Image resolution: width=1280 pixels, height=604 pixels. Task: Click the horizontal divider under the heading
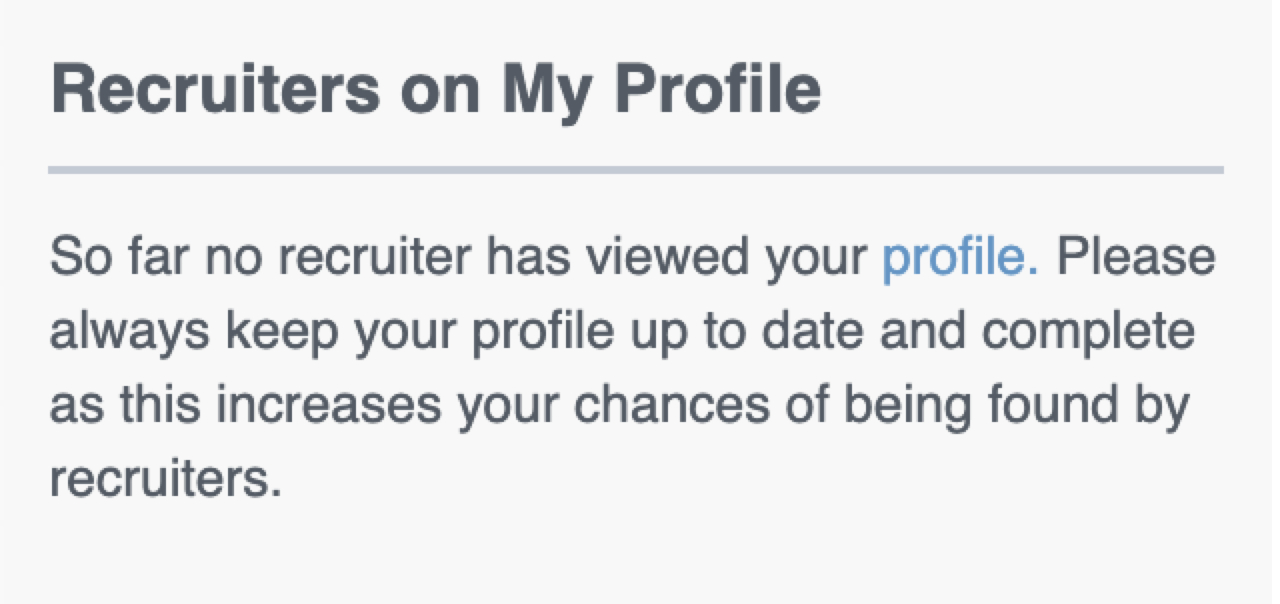pos(636,170)
